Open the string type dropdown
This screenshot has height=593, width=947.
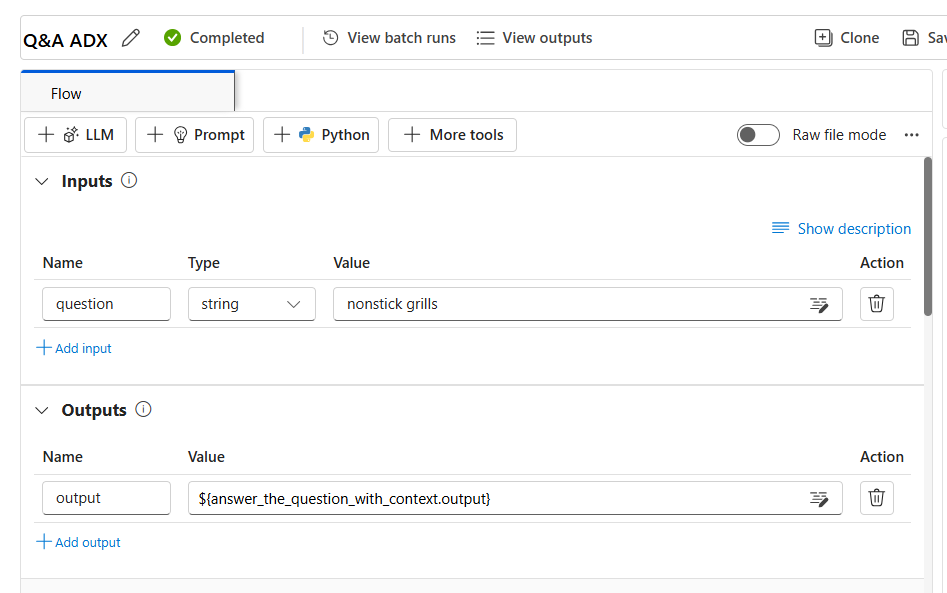[252, 304]
